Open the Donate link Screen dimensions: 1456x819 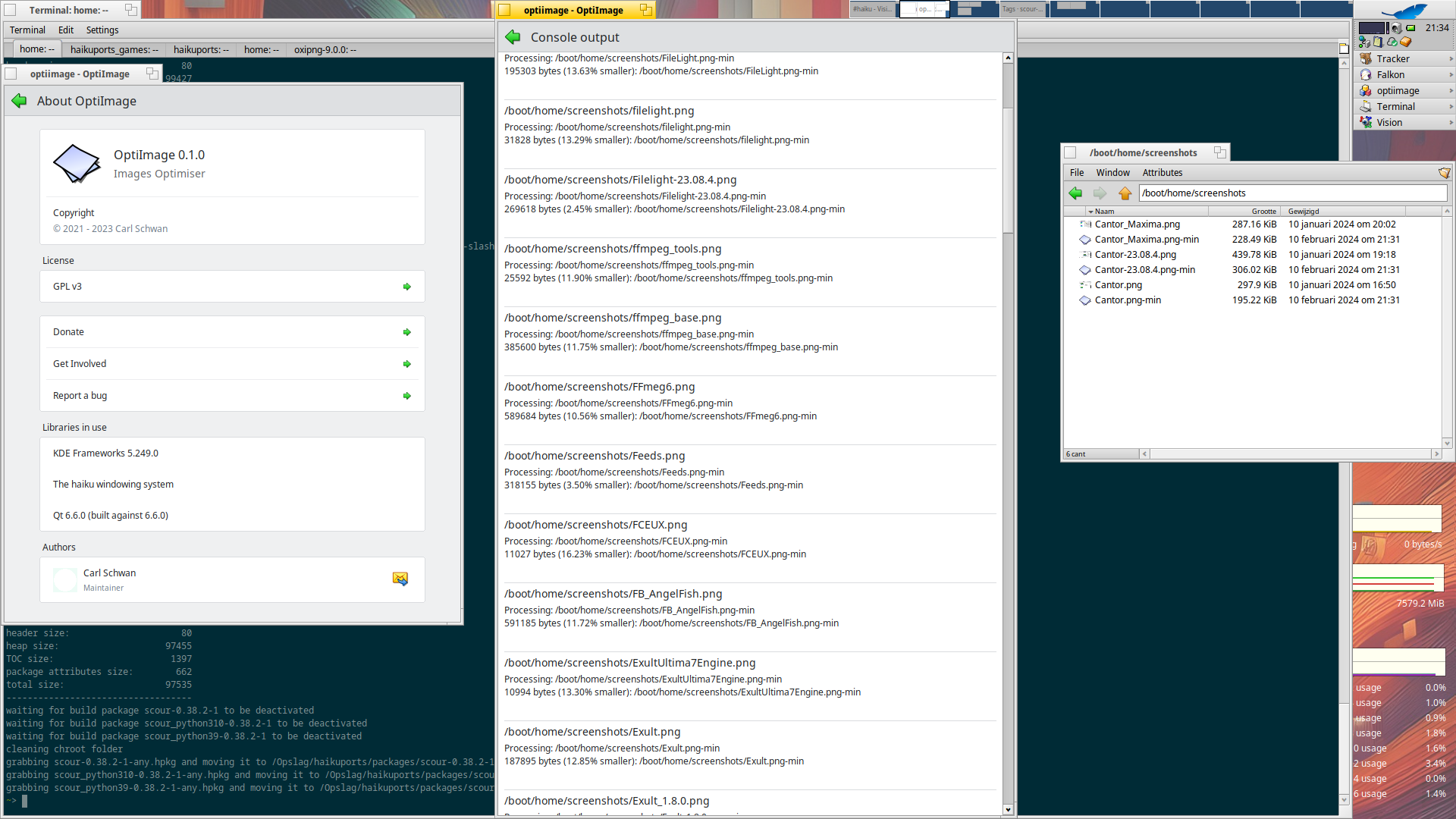232,332
